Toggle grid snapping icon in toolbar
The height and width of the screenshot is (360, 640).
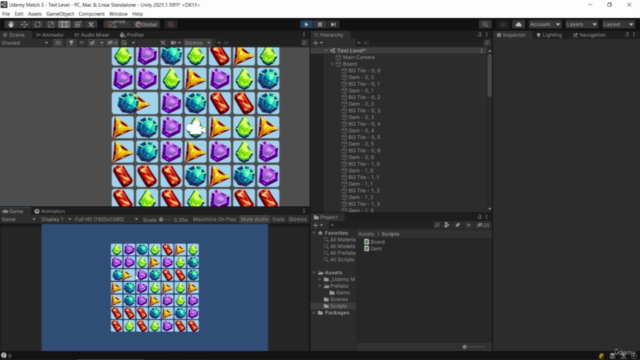(171, 24)
